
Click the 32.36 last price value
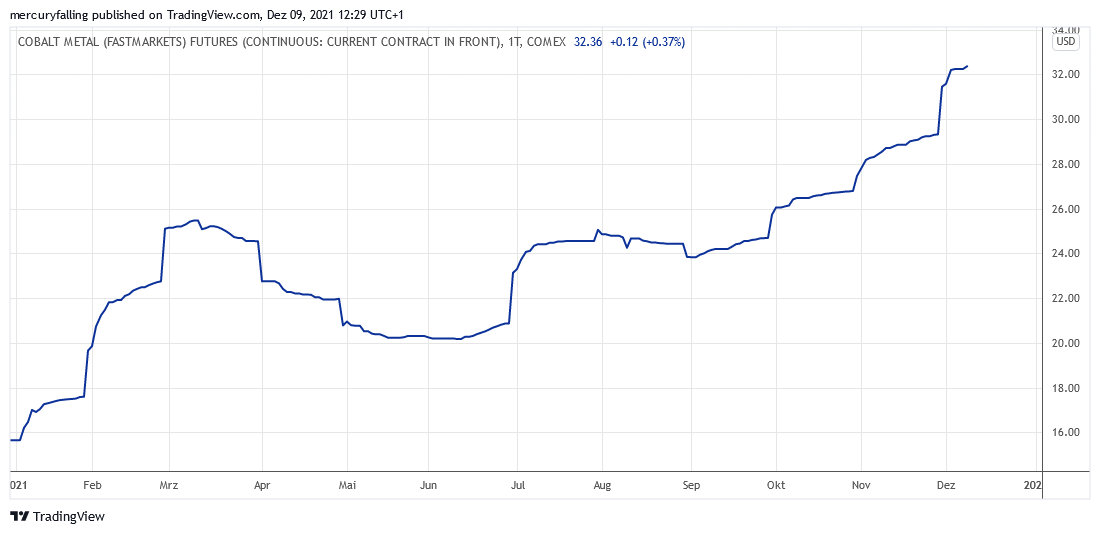tap(588, 42)
